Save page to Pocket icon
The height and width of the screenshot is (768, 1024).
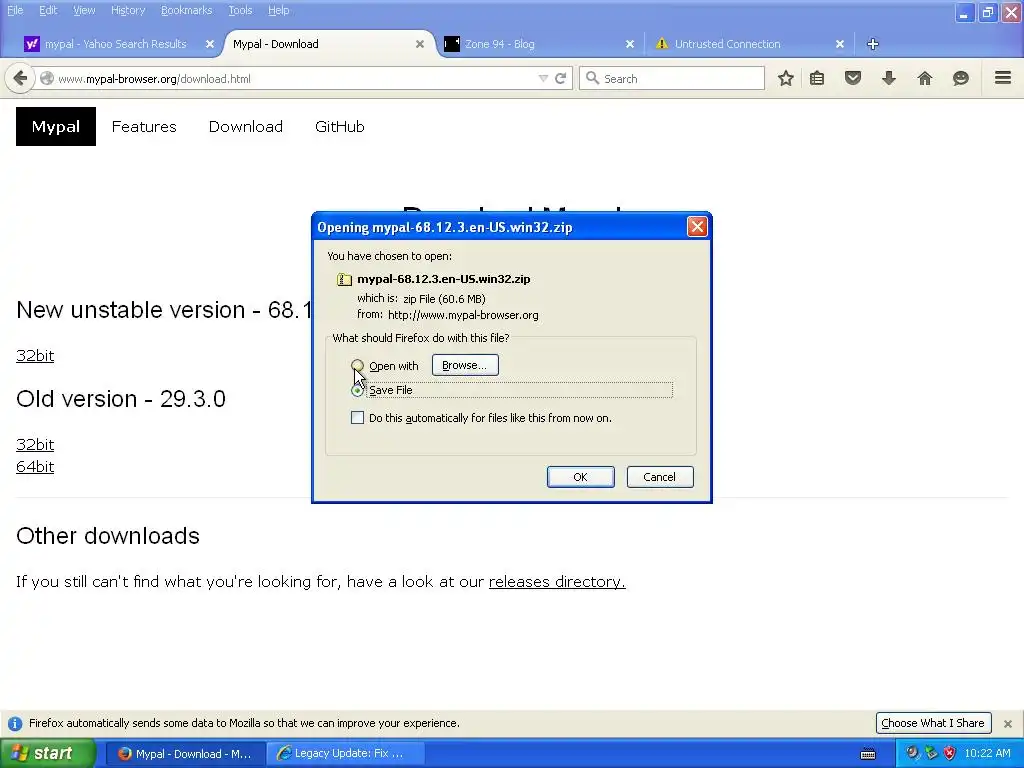[x=853, y=78]
